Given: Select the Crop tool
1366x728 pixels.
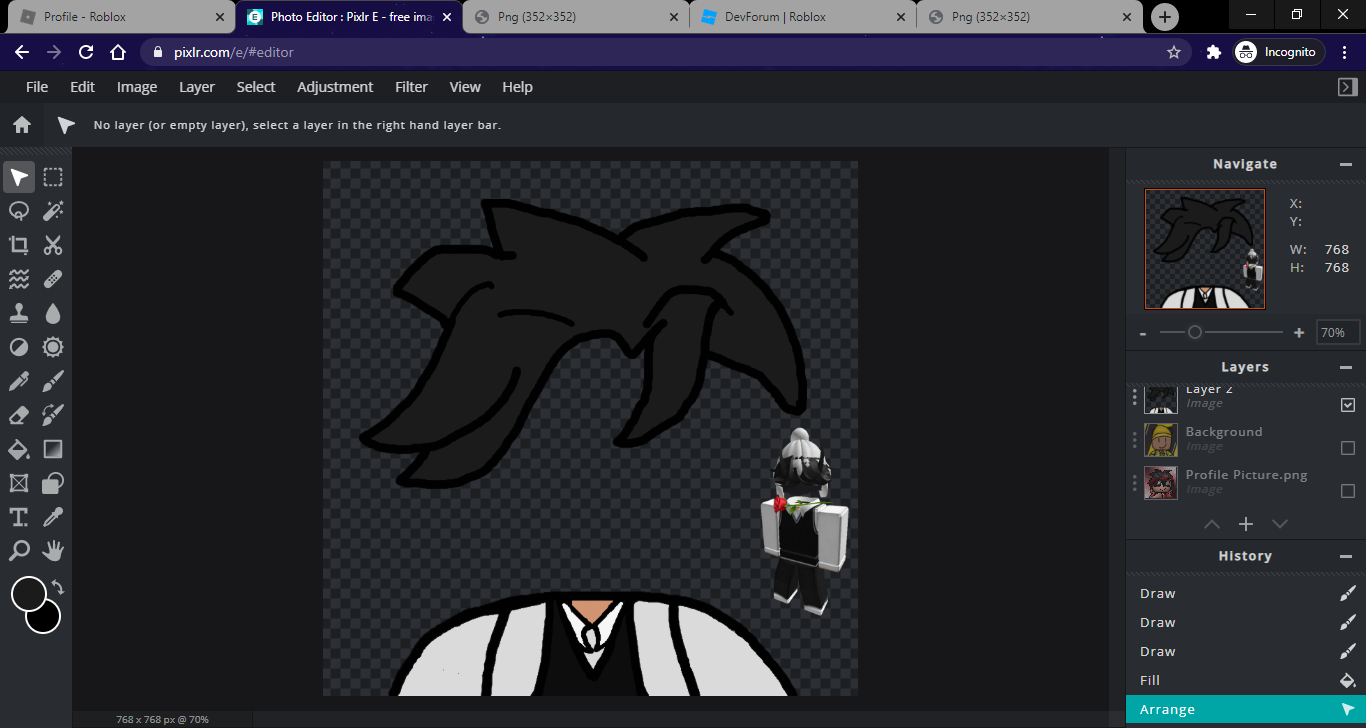Looking at the screenshot, I should coord(19,245).
